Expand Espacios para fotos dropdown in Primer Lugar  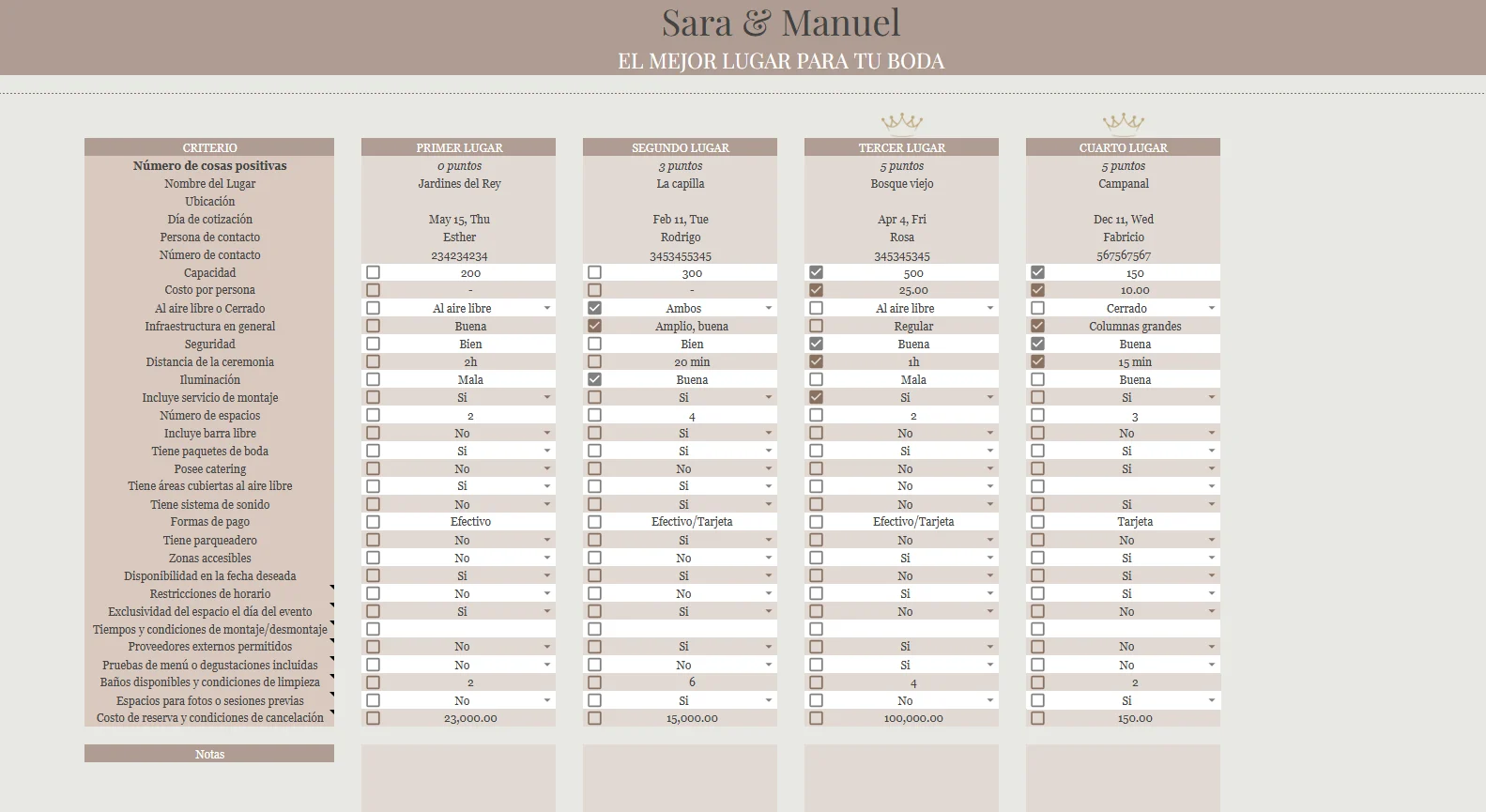point(547,700)
